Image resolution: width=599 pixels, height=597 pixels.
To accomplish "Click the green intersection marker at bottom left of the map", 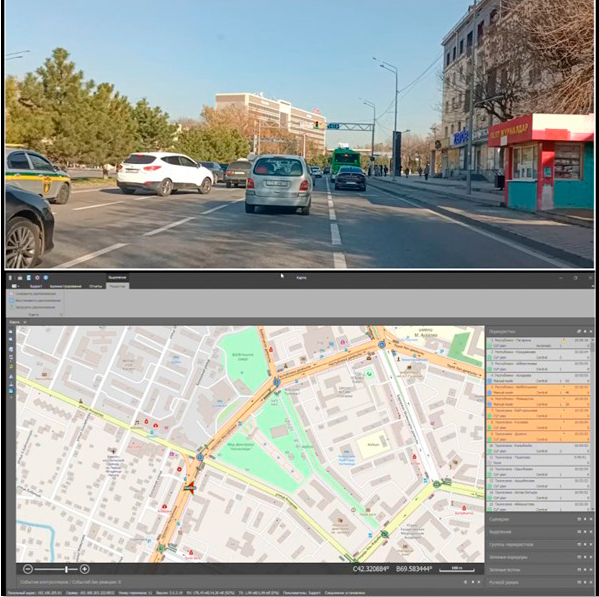I will [161, 548].
